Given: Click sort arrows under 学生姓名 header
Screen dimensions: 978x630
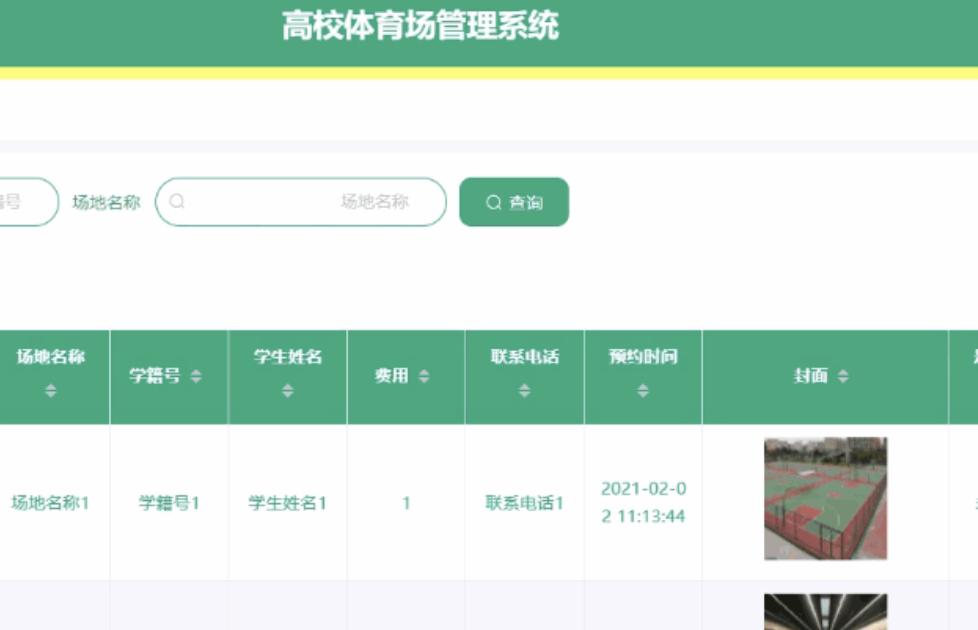Looking at the screenshot, I should tap(288, 391).
